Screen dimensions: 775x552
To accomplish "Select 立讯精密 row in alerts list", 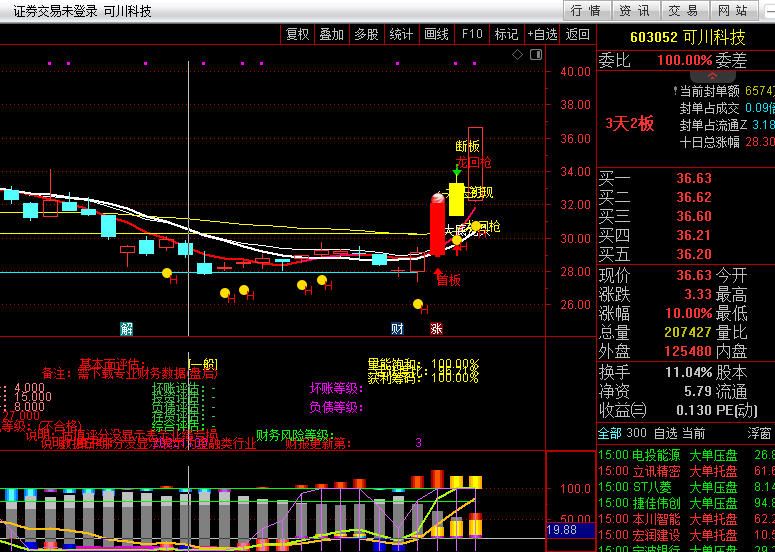I will pos(657,471).
